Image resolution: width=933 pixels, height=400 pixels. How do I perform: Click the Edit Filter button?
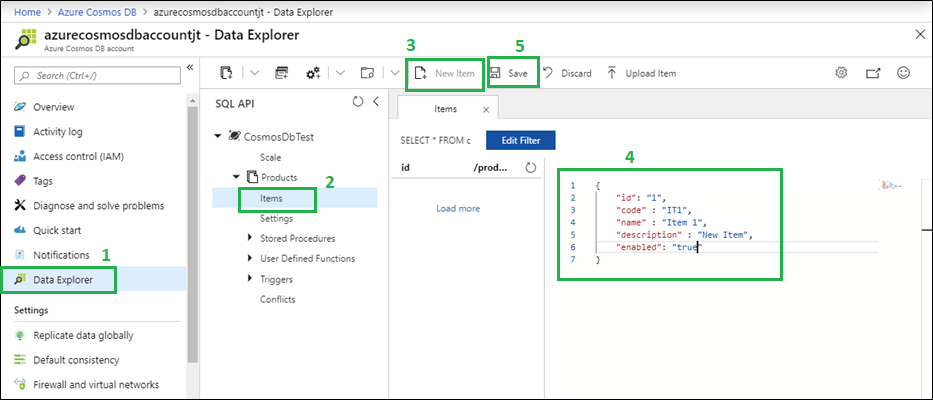(521, 140)
